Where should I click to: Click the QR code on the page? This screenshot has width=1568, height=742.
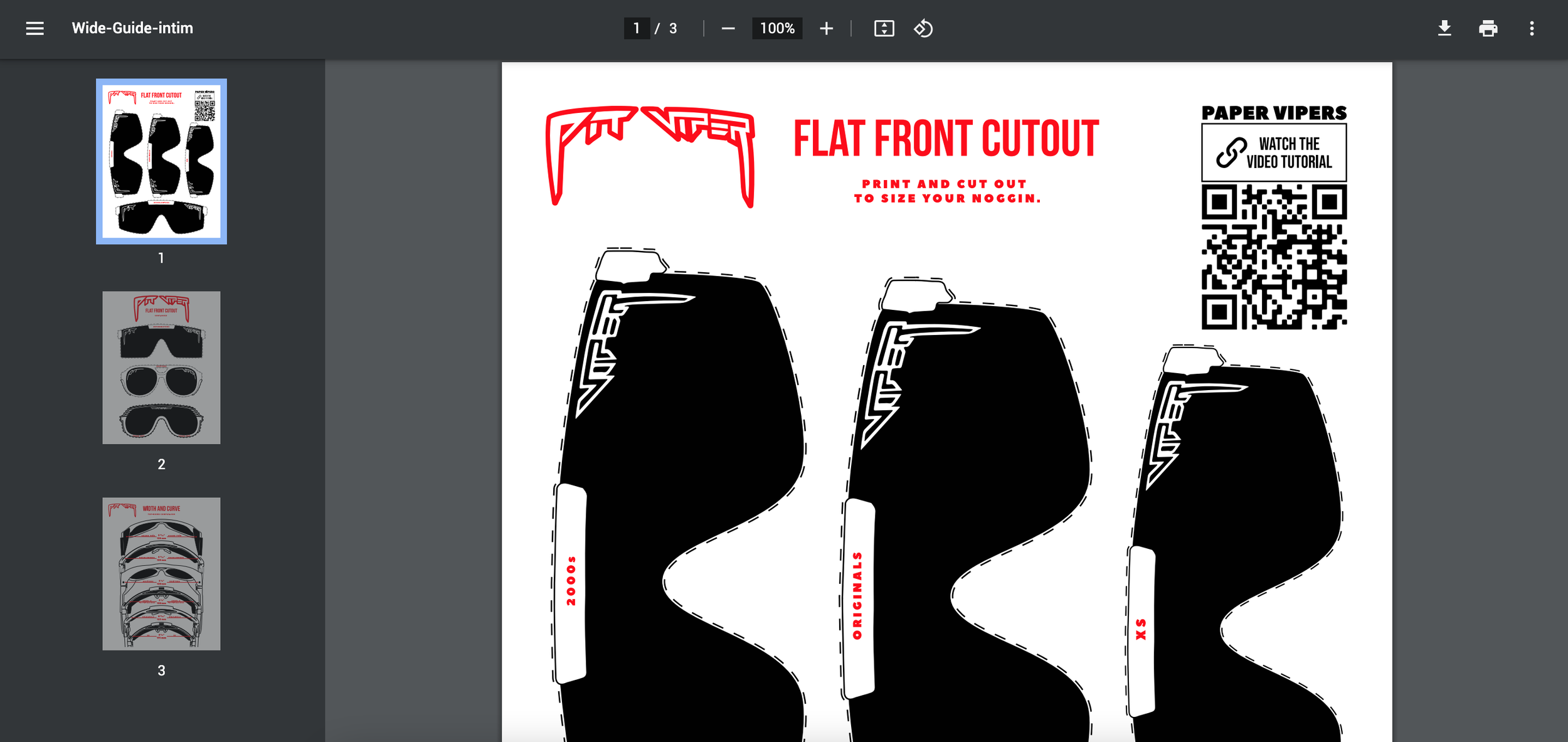click(1274, 257)
